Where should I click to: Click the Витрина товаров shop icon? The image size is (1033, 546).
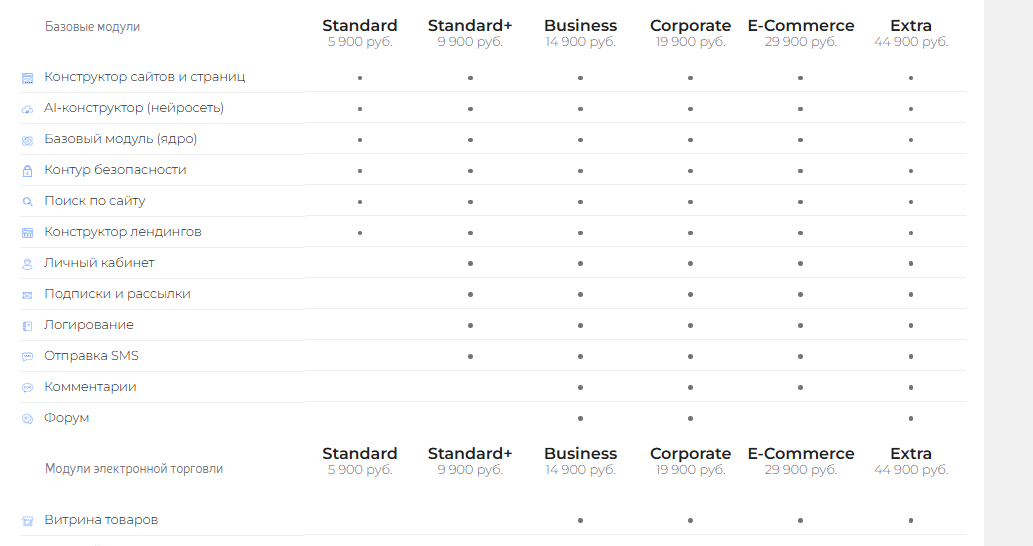tap(28, 521)
